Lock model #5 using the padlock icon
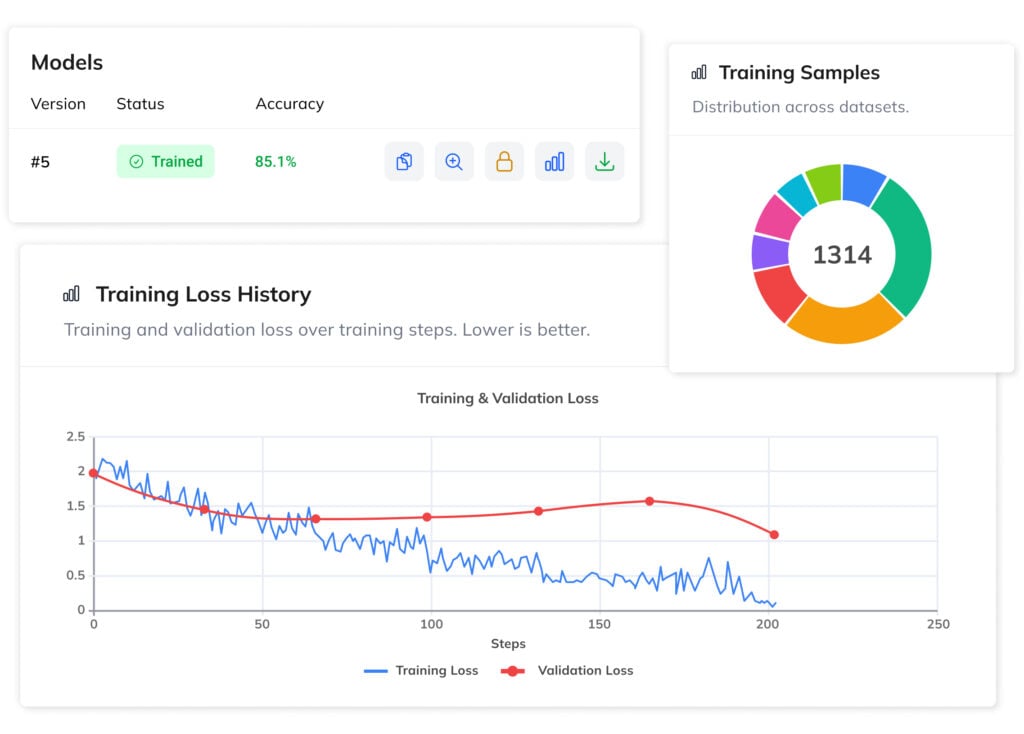The width and height of the screenshot is (1024, 734). pyautogui.click(x=504, y=161)
